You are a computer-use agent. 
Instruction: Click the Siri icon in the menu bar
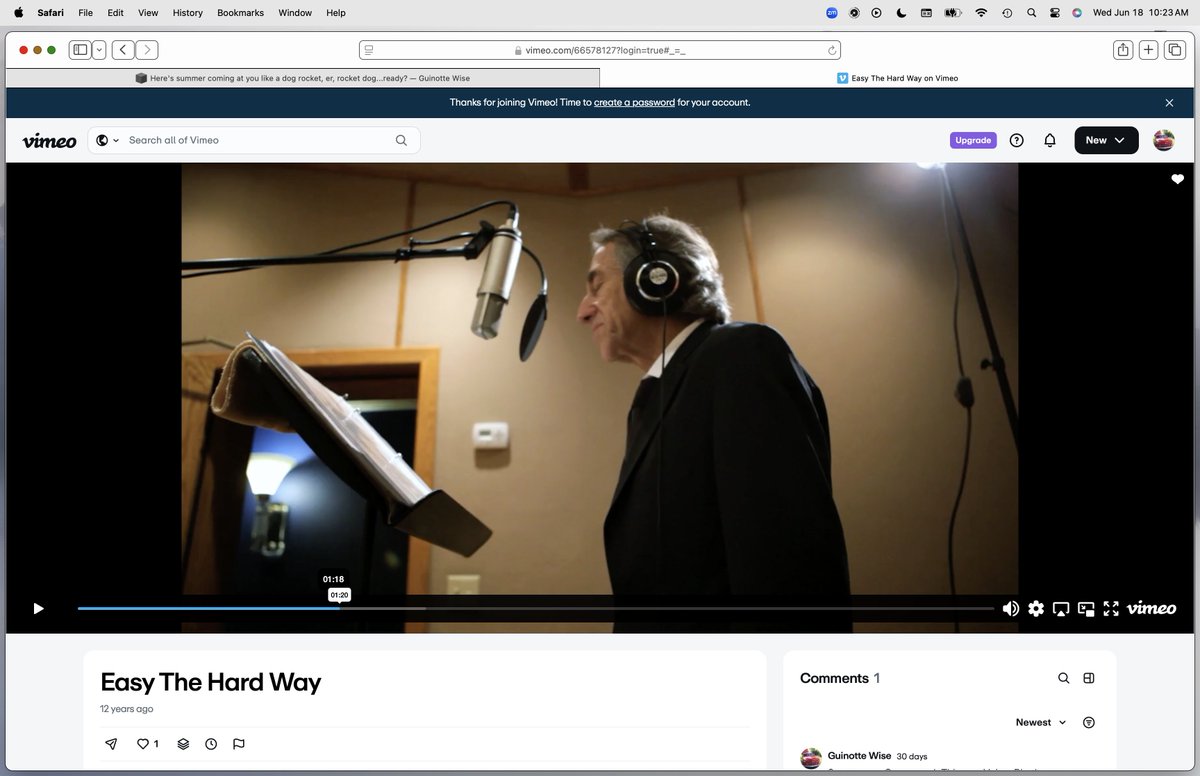click(x=1078, y=13)
